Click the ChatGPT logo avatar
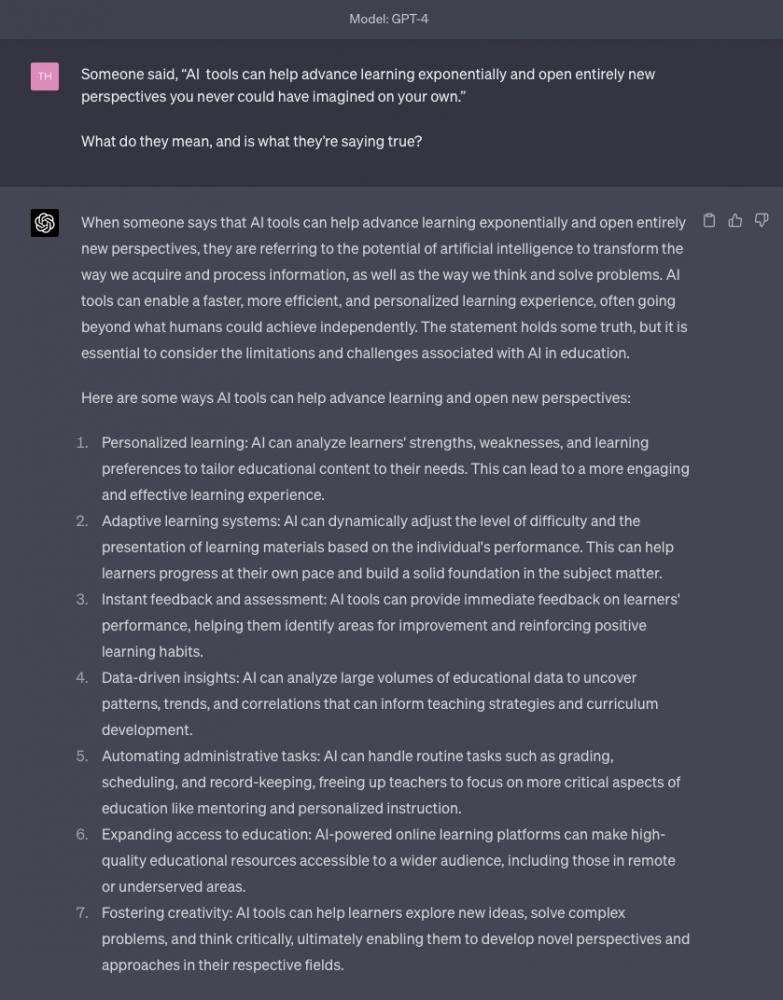This screenshot has height=1000, width=783. 45,223
